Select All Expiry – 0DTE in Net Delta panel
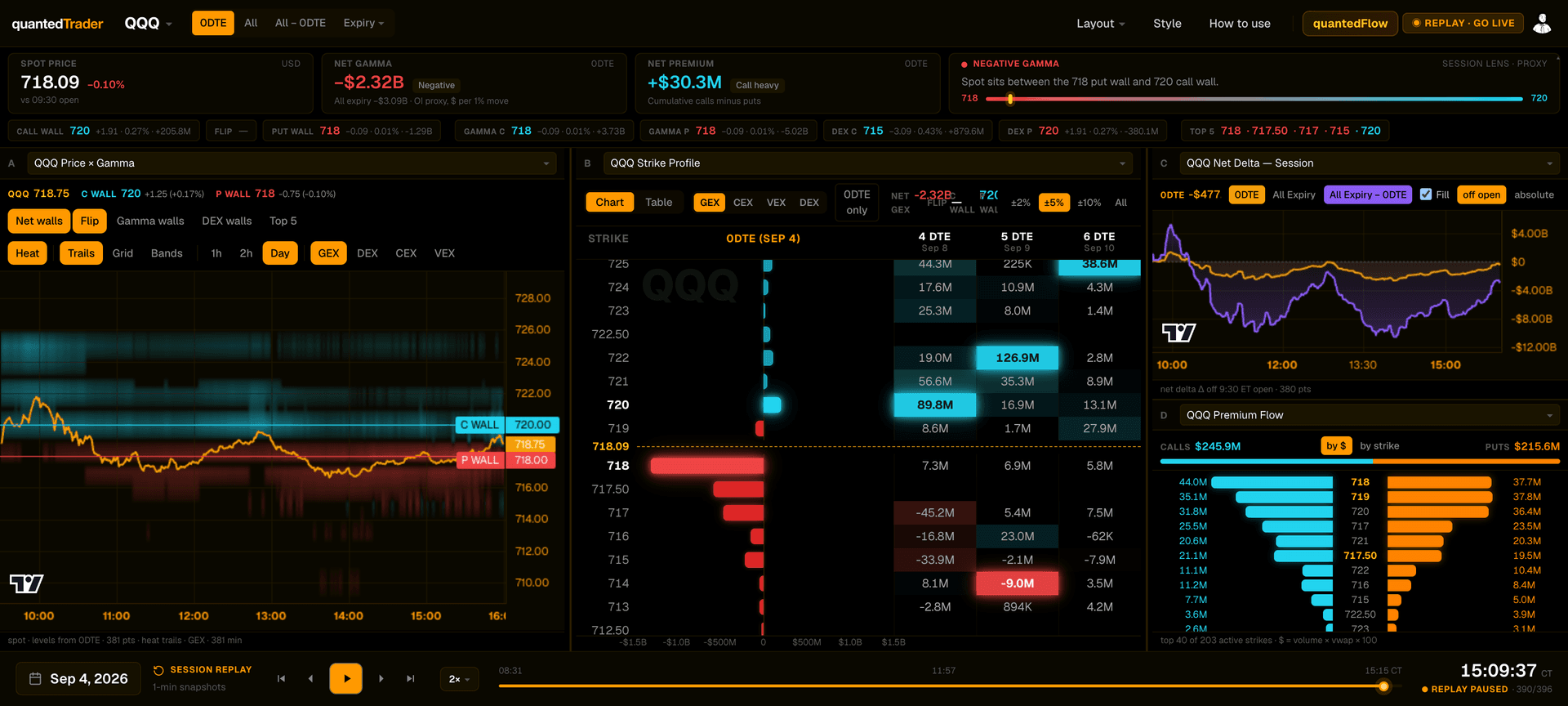This screenshot has height=706, width=1568. pos(1368,194)
